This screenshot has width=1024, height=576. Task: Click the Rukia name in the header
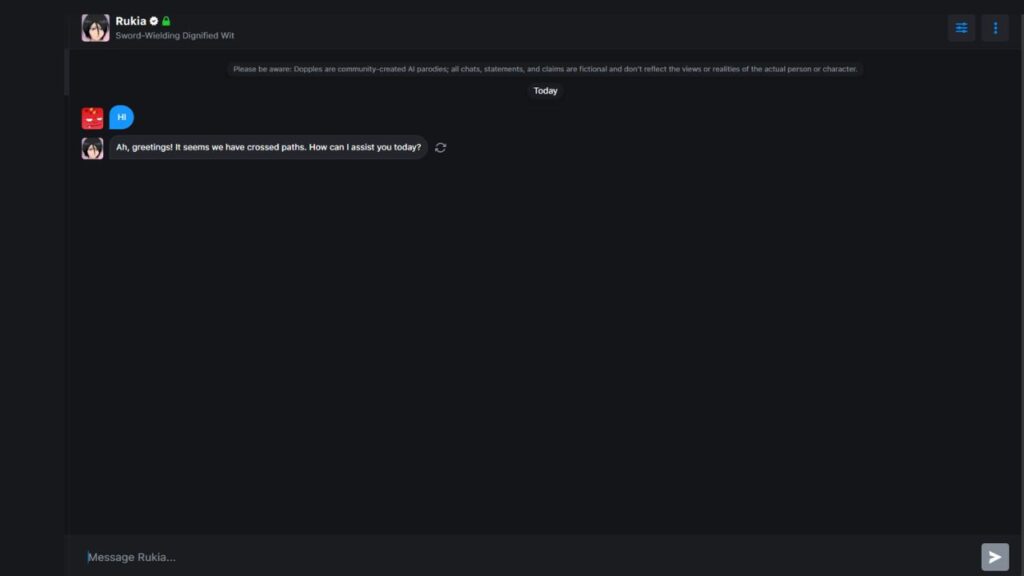[x=131, y=21]
